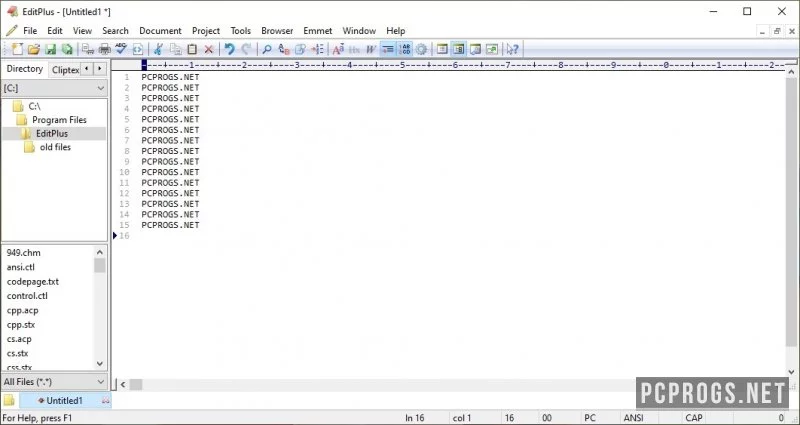800x425 pixels.
Task: Click the Copy toolbar icon
Action: tap(176, 49)
